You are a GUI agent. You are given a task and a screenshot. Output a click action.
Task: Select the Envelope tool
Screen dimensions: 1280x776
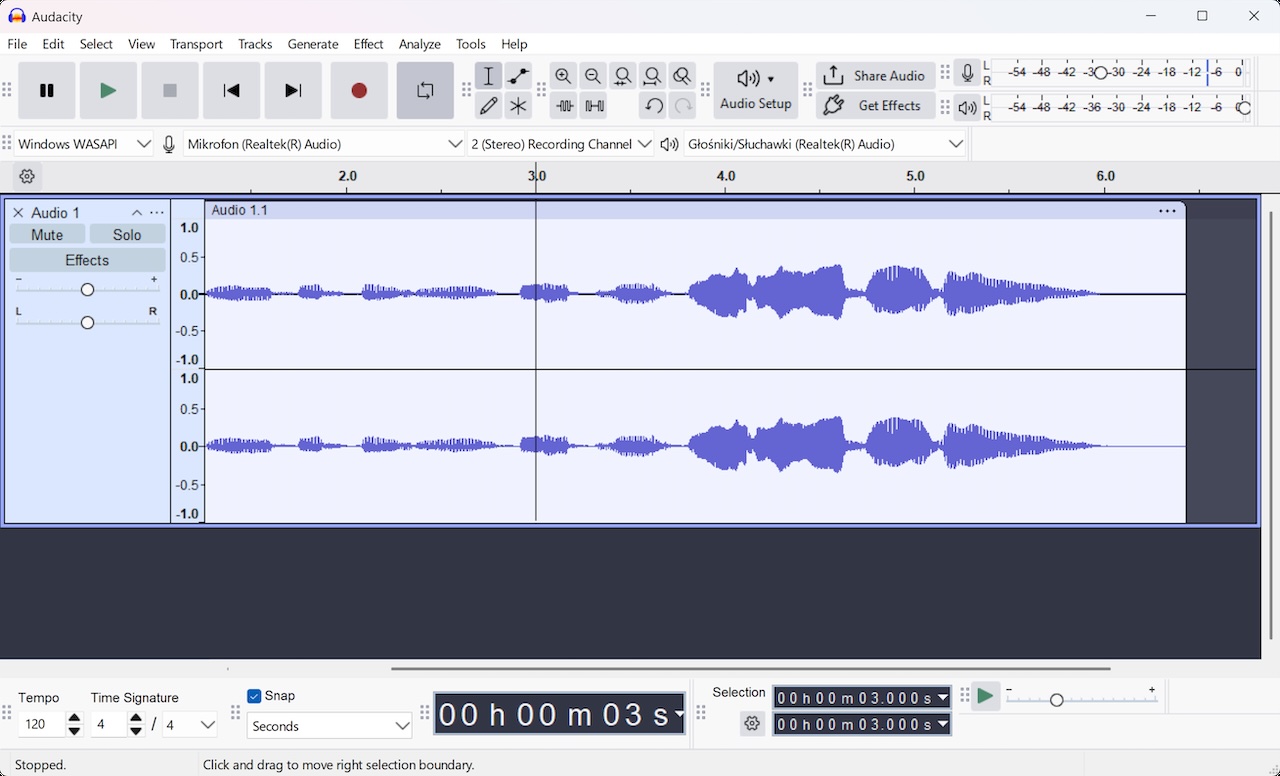518,75
